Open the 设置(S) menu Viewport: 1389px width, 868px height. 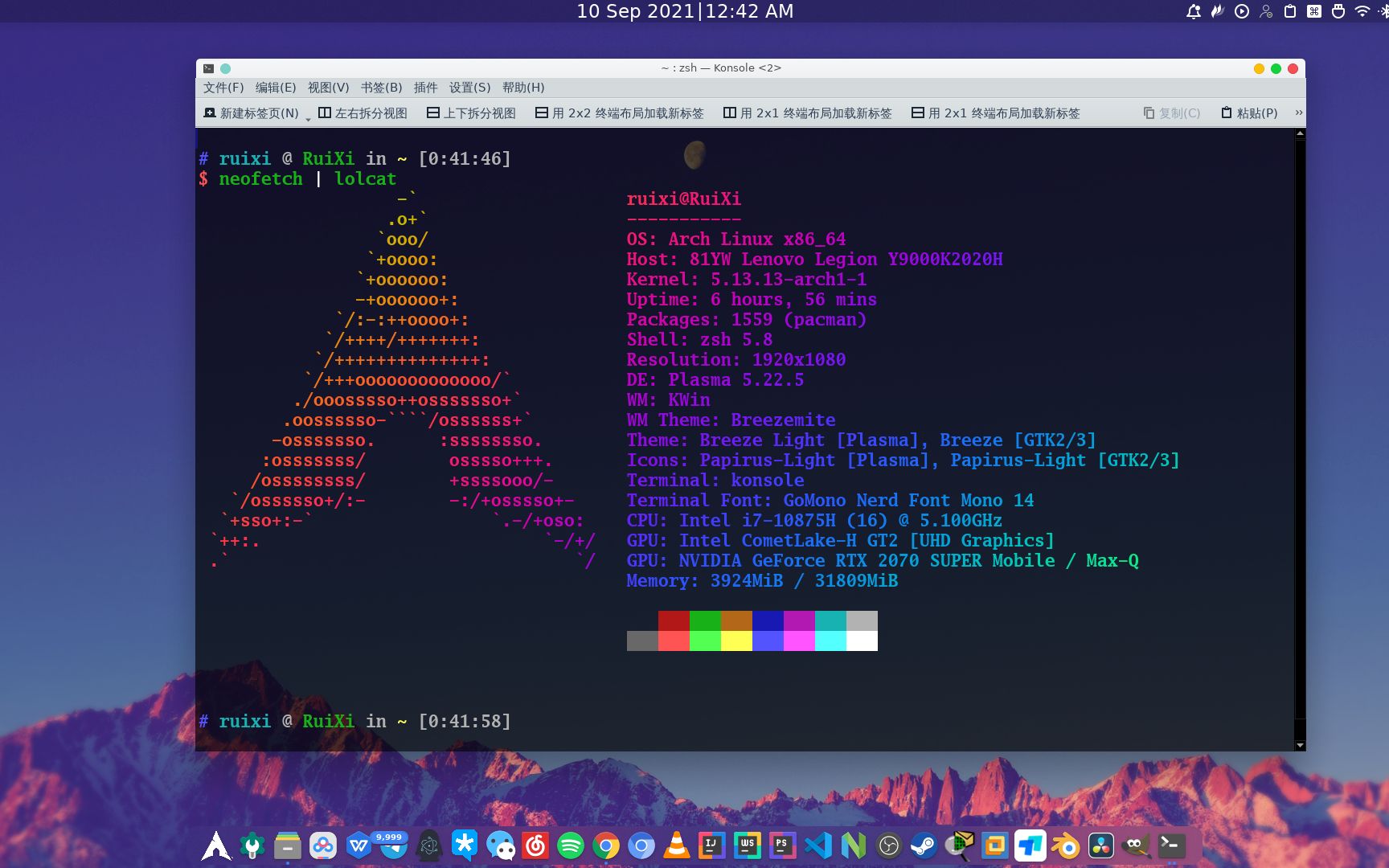[469, 88]
